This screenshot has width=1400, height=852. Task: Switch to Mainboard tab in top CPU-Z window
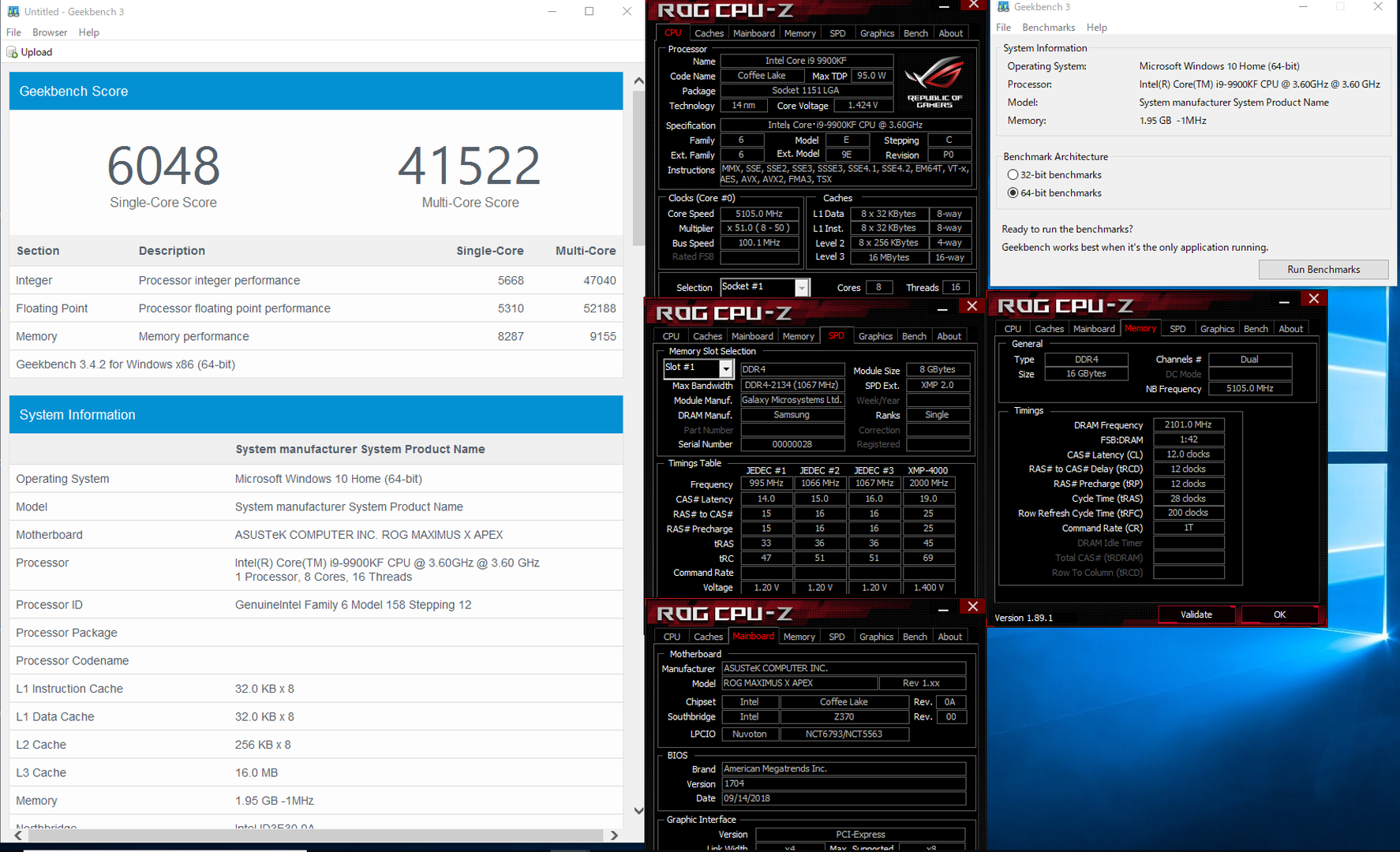click(754, 33)
